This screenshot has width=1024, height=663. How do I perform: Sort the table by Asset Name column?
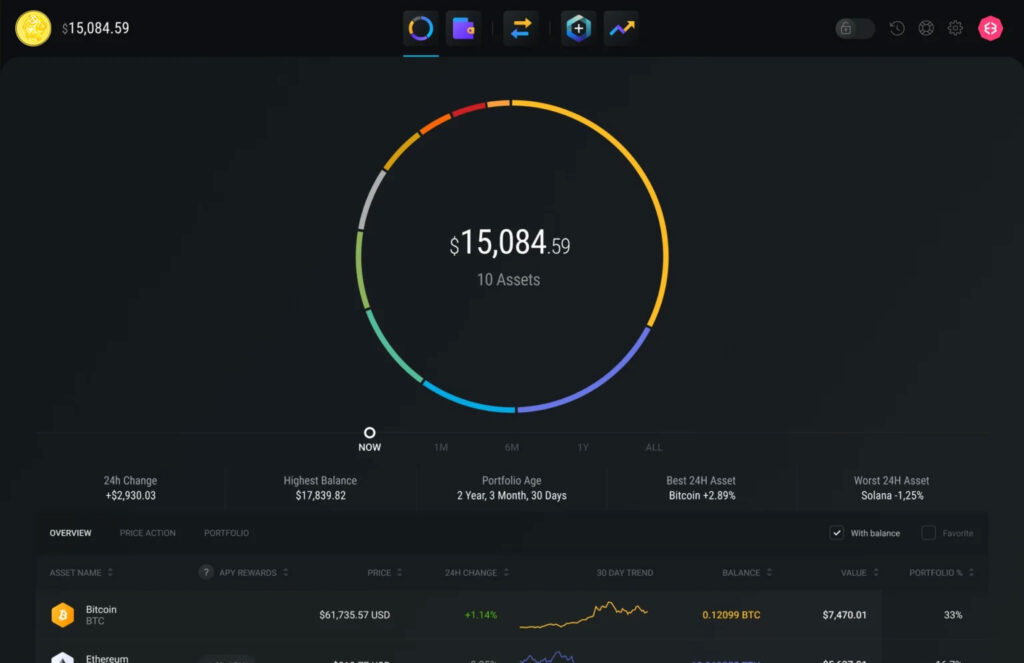pos(81,573)
